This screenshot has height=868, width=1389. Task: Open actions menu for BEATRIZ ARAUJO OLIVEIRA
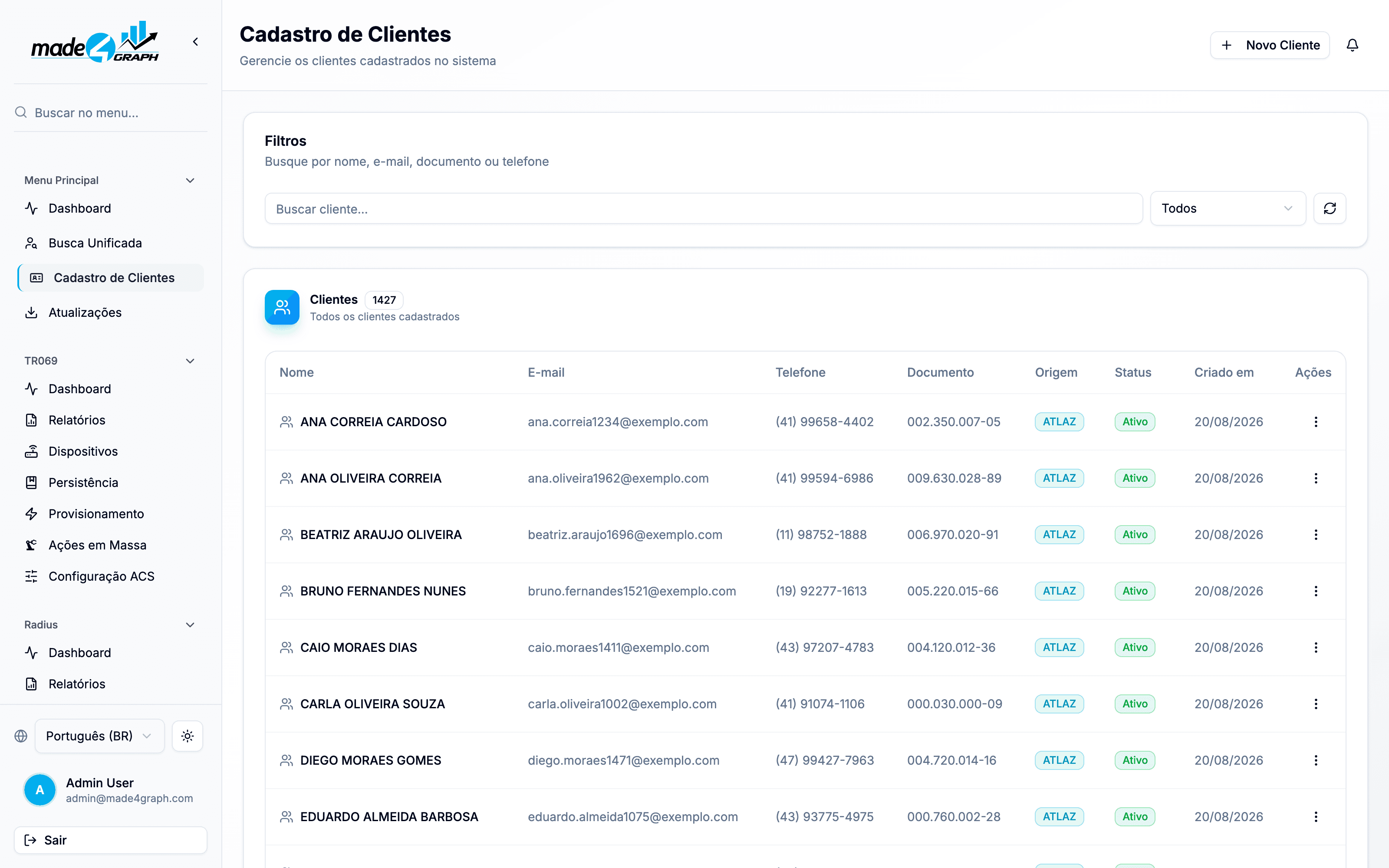[x=1316, y=534]
